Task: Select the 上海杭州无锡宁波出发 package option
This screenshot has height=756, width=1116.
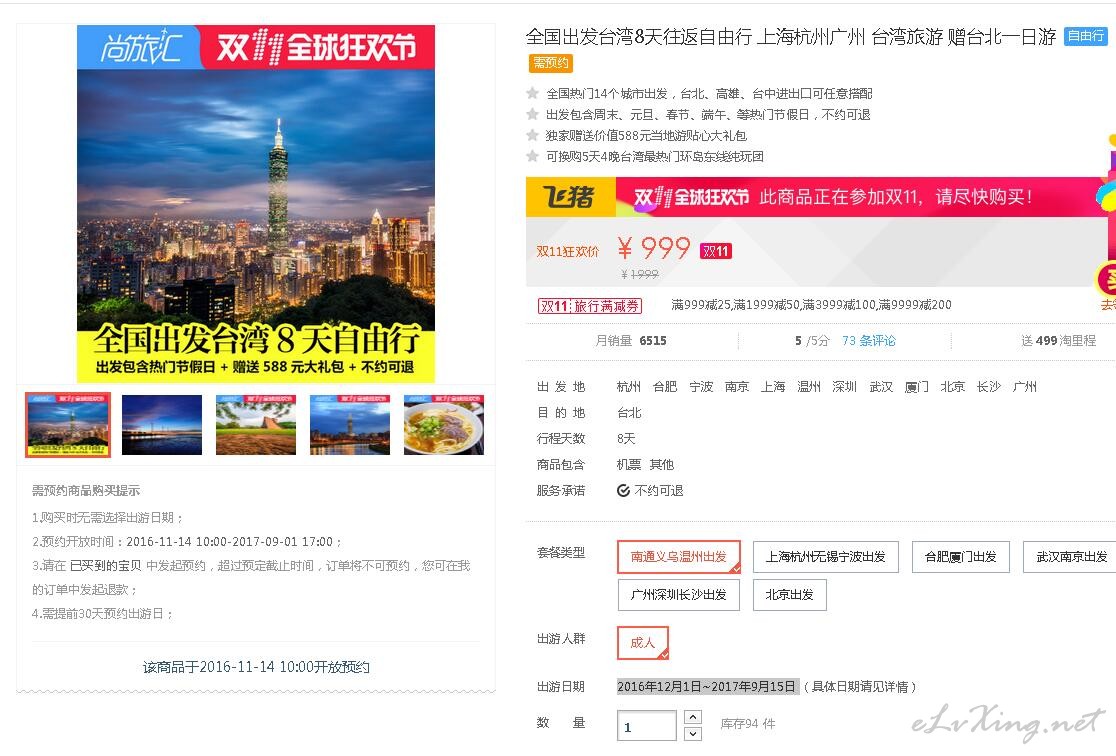Action: (x=826, y=557)
